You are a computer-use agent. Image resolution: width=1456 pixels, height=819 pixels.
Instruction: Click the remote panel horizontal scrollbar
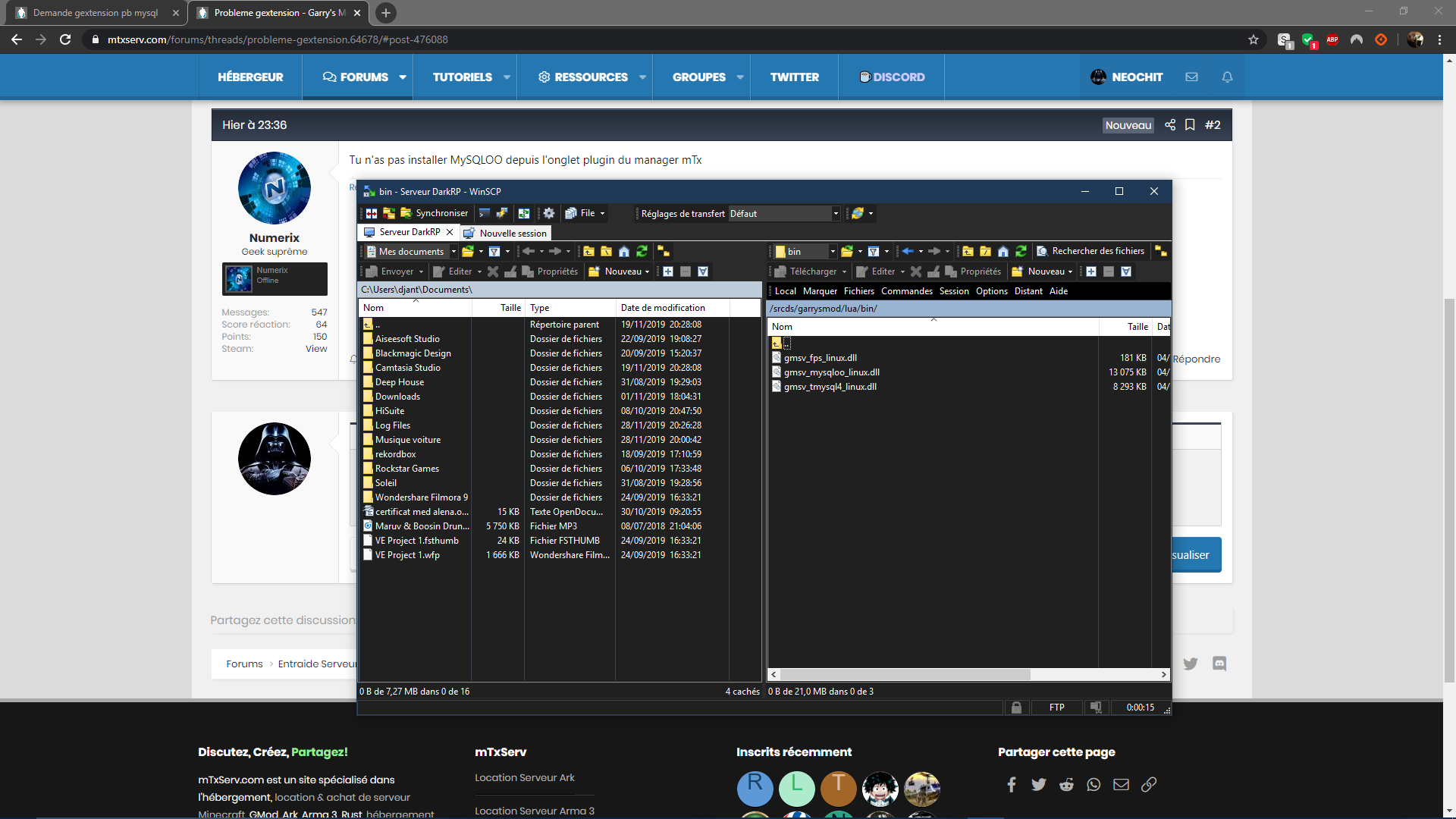[905, 674]
